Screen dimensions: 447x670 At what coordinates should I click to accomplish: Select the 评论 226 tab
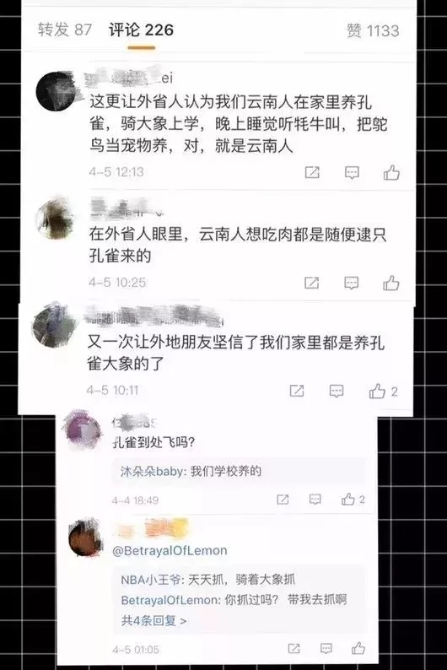coord(141,30)
